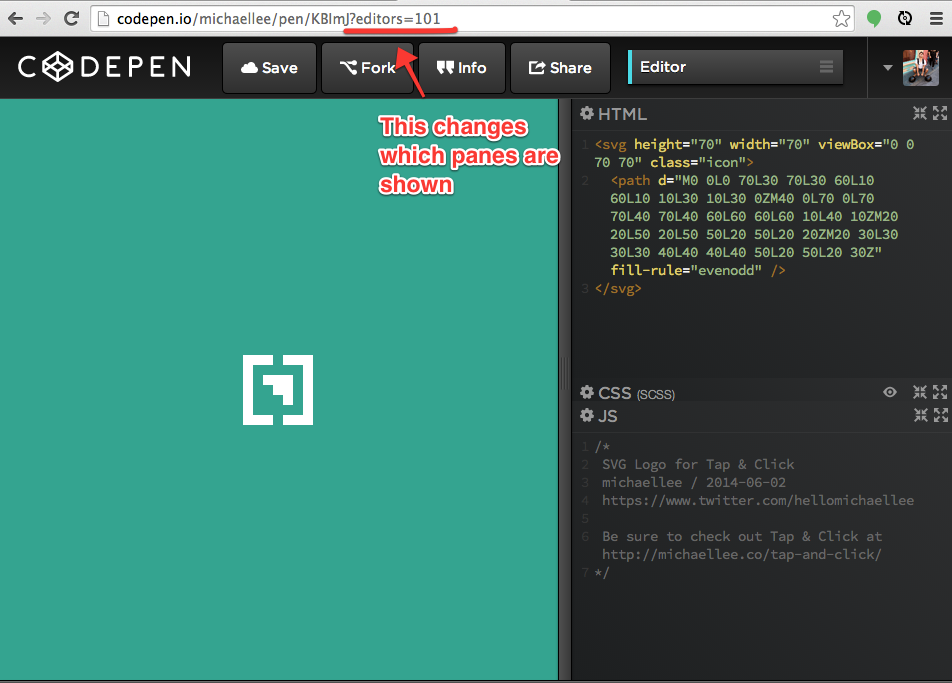Image resolution: width=952 pixels, height=683 pixels.
Task: Click the circular sync extension icon
Action: [x=905, y=19]
